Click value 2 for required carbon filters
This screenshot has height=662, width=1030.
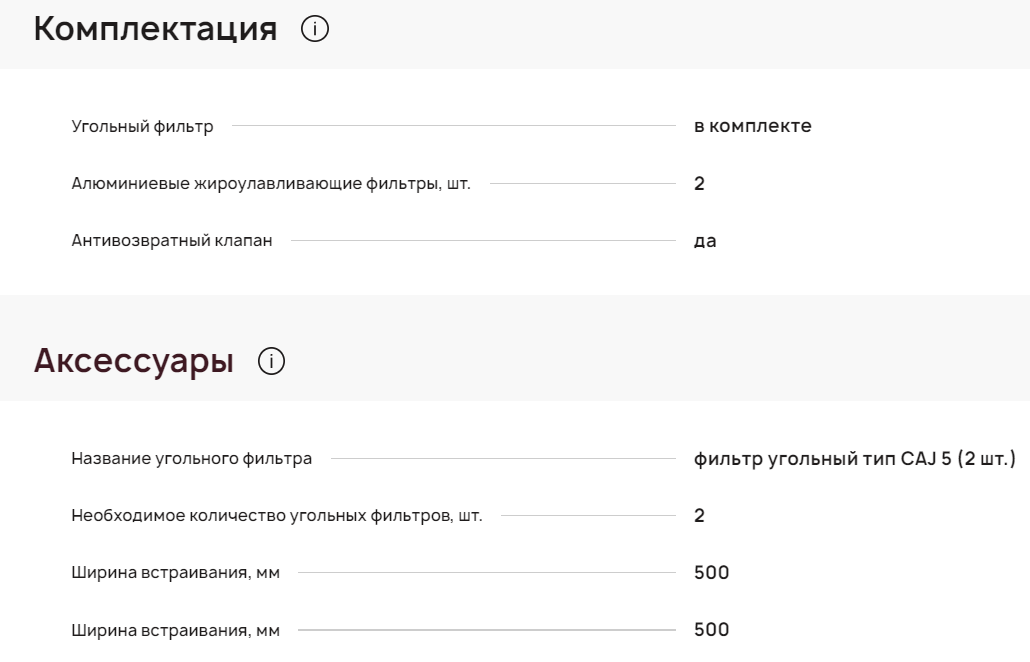coord(700,516)
